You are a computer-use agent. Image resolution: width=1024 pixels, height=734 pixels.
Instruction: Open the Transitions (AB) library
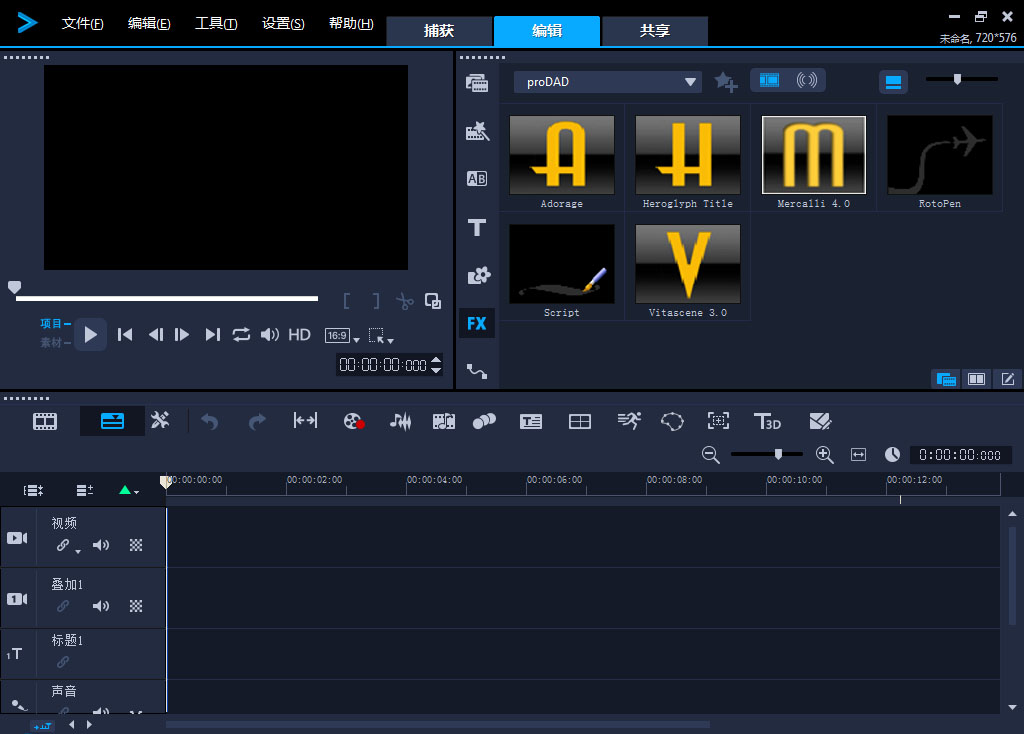[x=477, y=178]
